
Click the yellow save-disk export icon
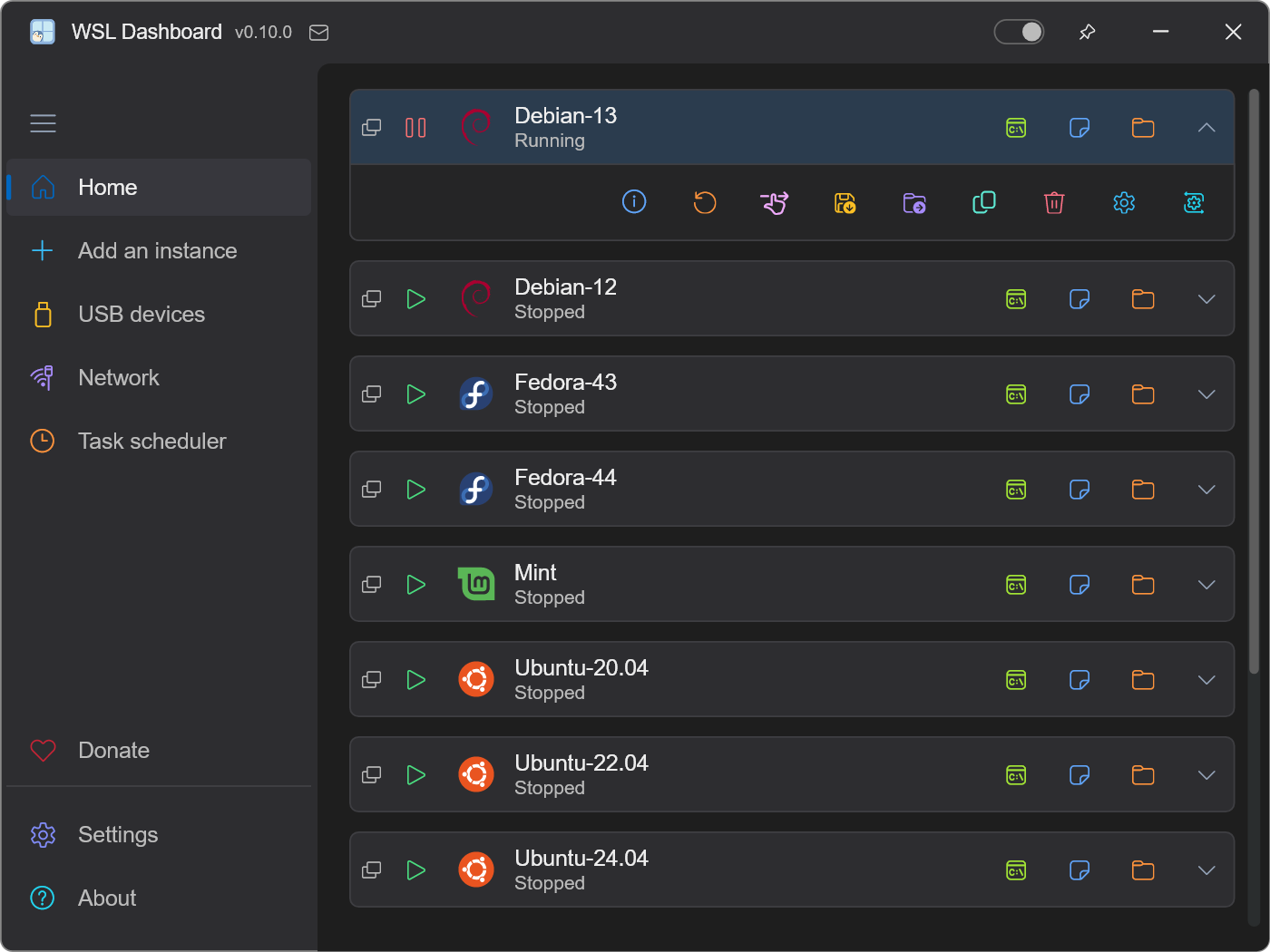[845, 202]
